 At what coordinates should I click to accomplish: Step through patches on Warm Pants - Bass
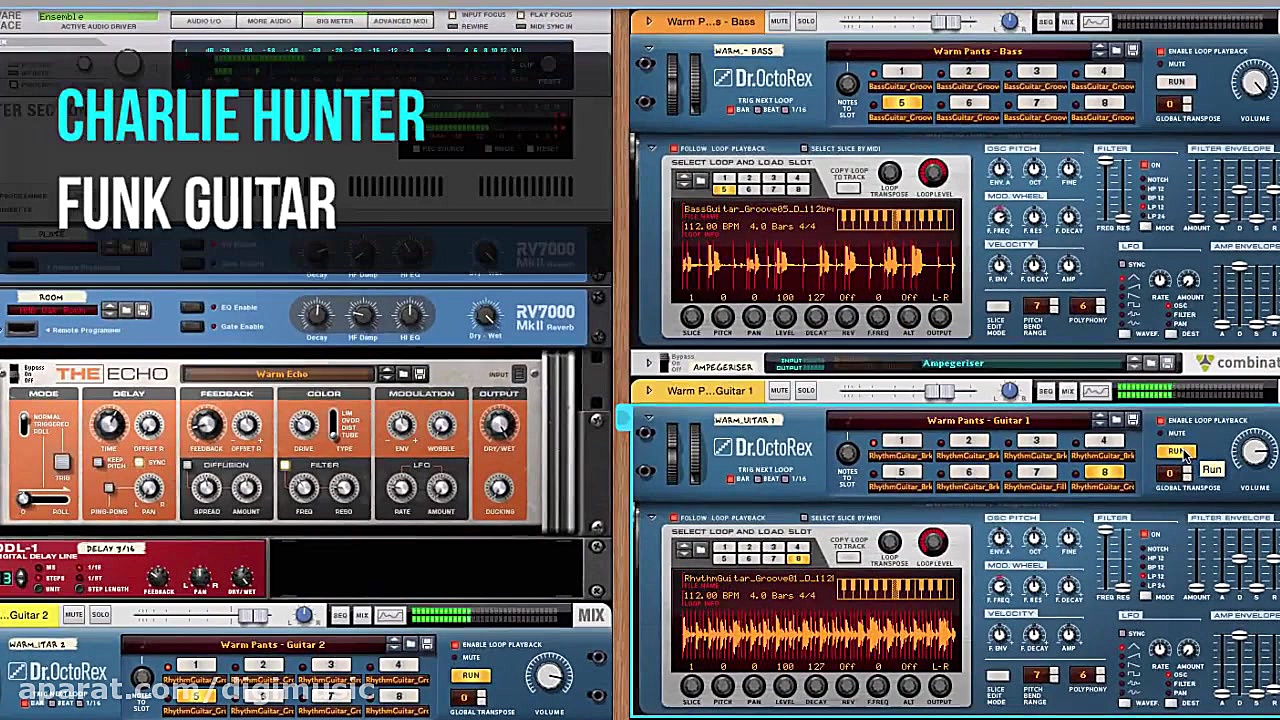click(x=1100, y=51)
